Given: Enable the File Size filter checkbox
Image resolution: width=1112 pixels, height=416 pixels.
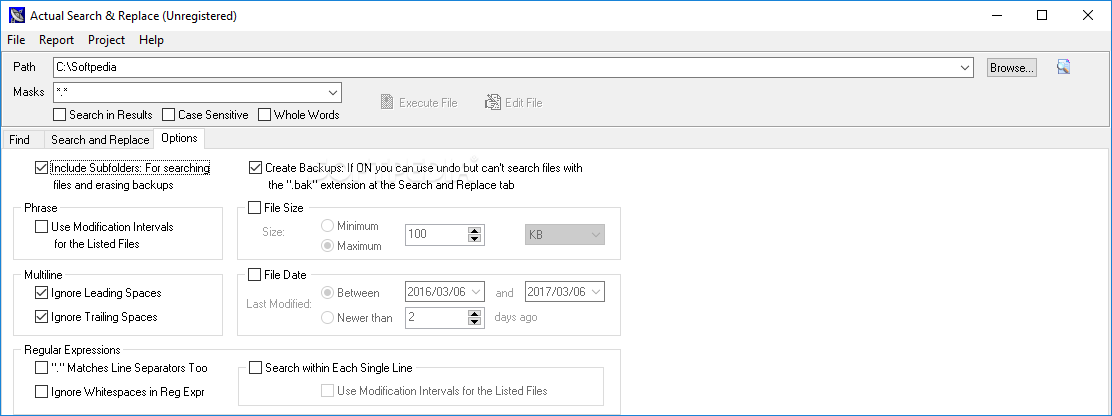Looking at the screenshot, I should [x=254, y=208].
